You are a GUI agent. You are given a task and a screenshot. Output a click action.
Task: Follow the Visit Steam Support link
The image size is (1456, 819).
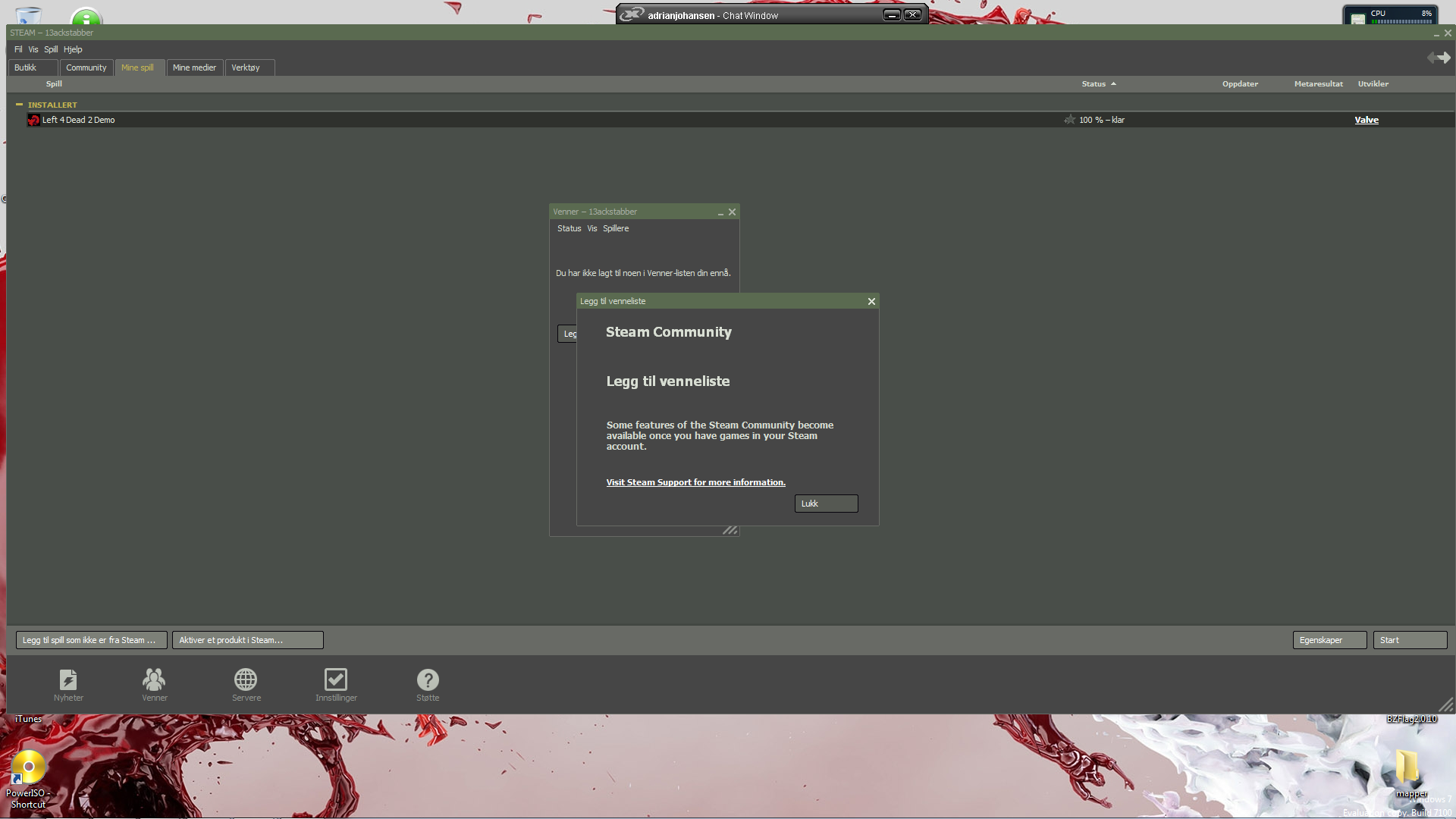click(x=695, y=482)
